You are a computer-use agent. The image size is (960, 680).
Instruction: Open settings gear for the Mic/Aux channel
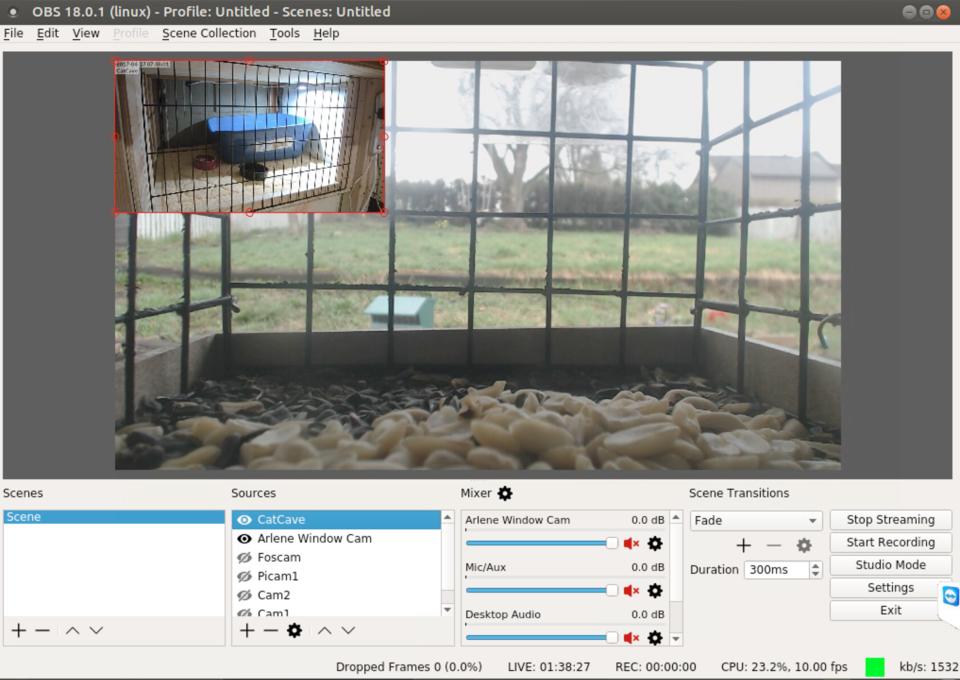click(655, 590)
